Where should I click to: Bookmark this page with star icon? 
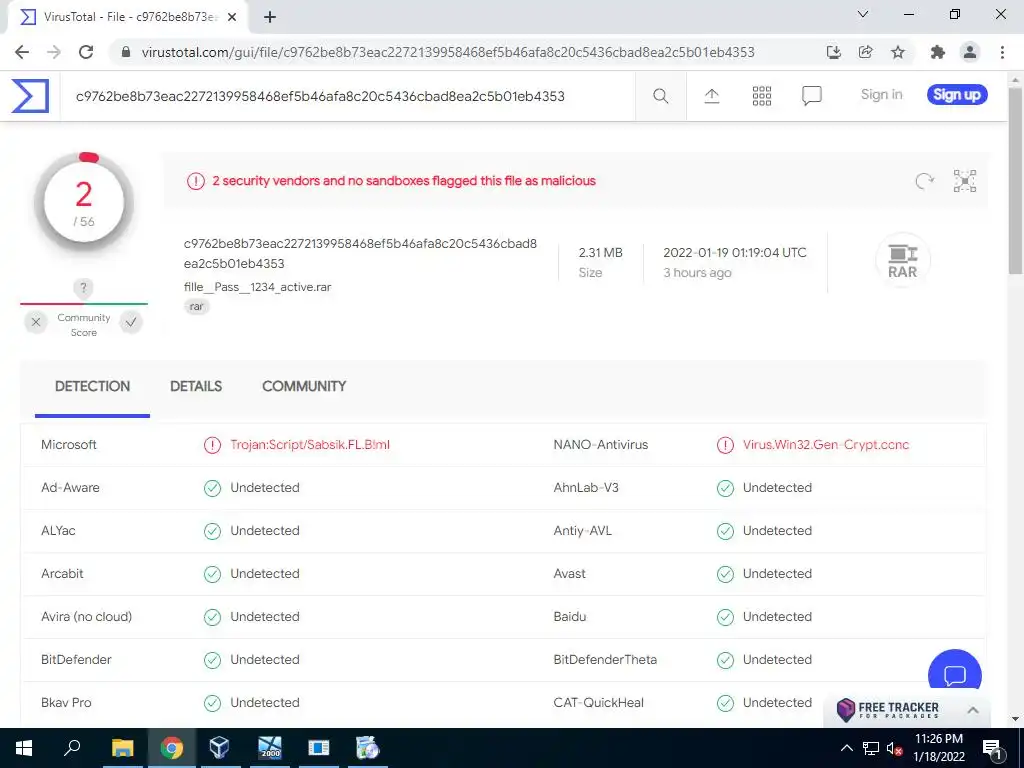pos(898,52)
